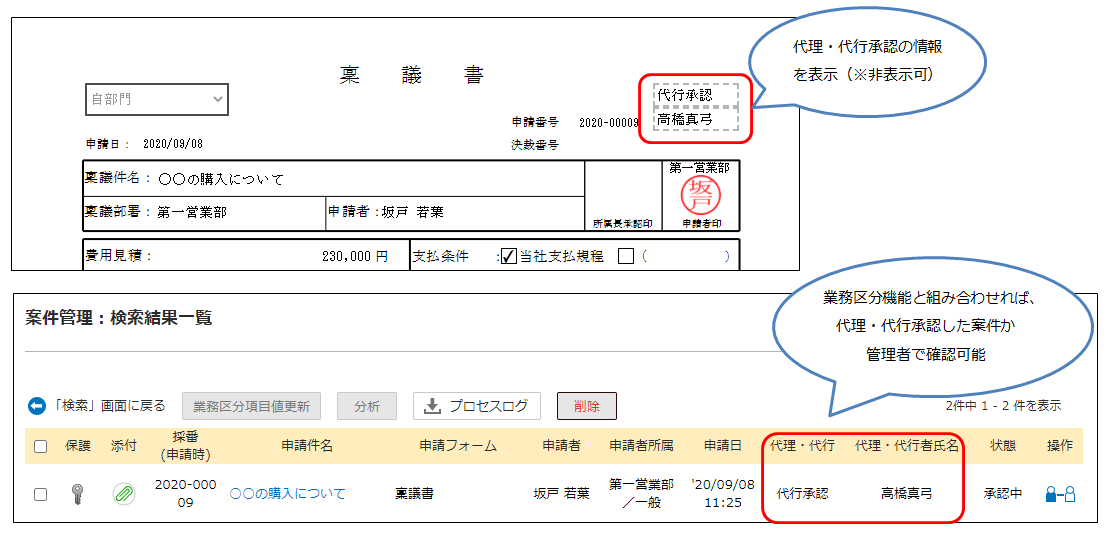Click the 分析 button
This screenshot has height=533, width=1108.
367,406
